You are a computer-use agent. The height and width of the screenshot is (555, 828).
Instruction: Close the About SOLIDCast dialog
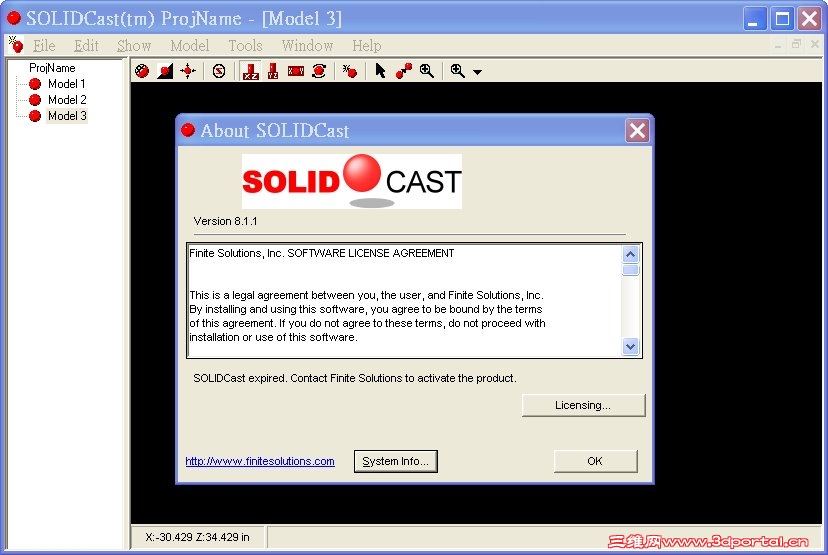[x=637, y=130]
